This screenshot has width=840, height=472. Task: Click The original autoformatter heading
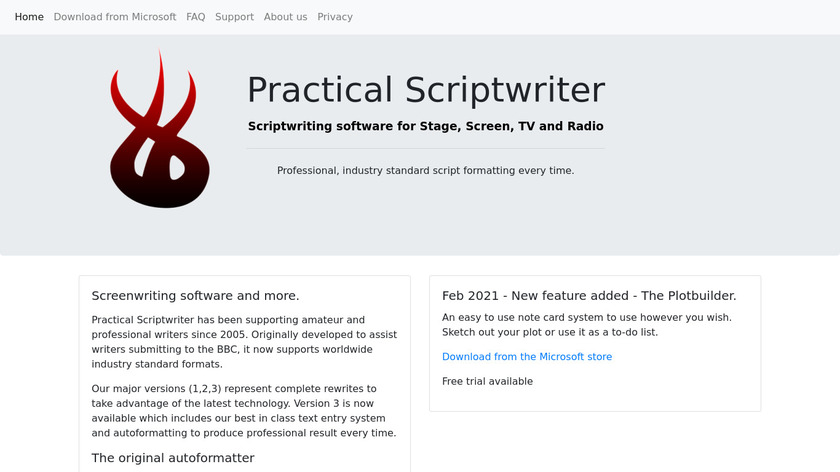[173, 458]
